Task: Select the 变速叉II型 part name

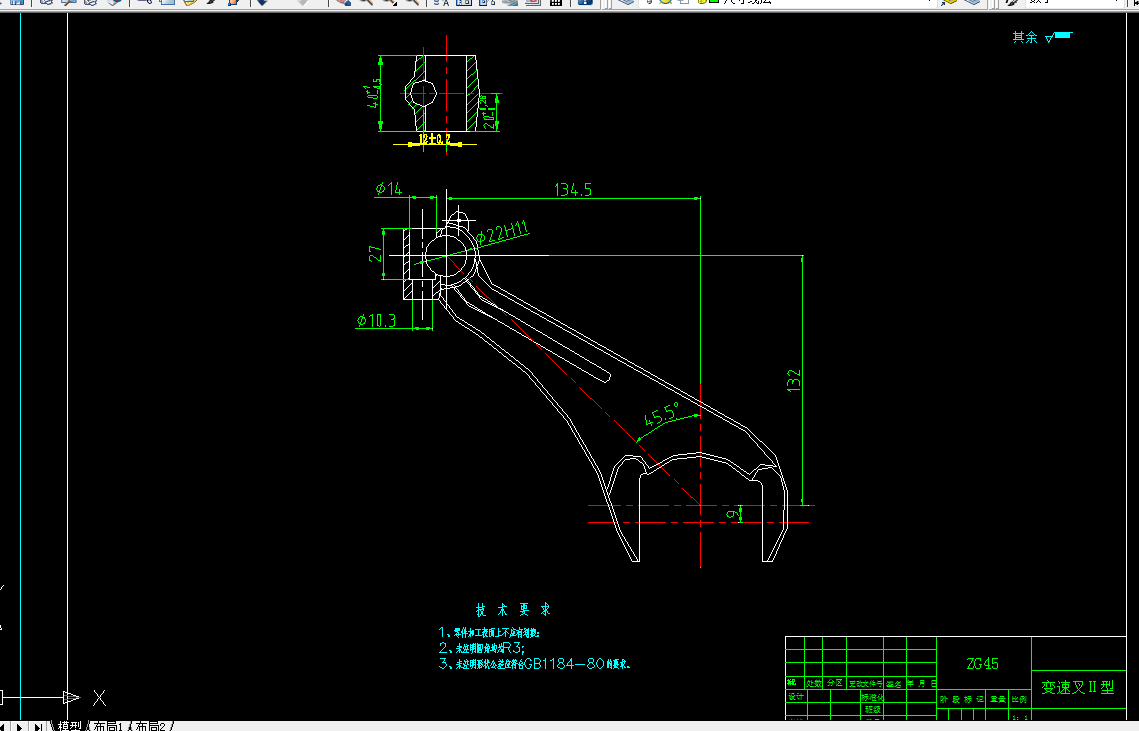Action: pos(1077,687)
